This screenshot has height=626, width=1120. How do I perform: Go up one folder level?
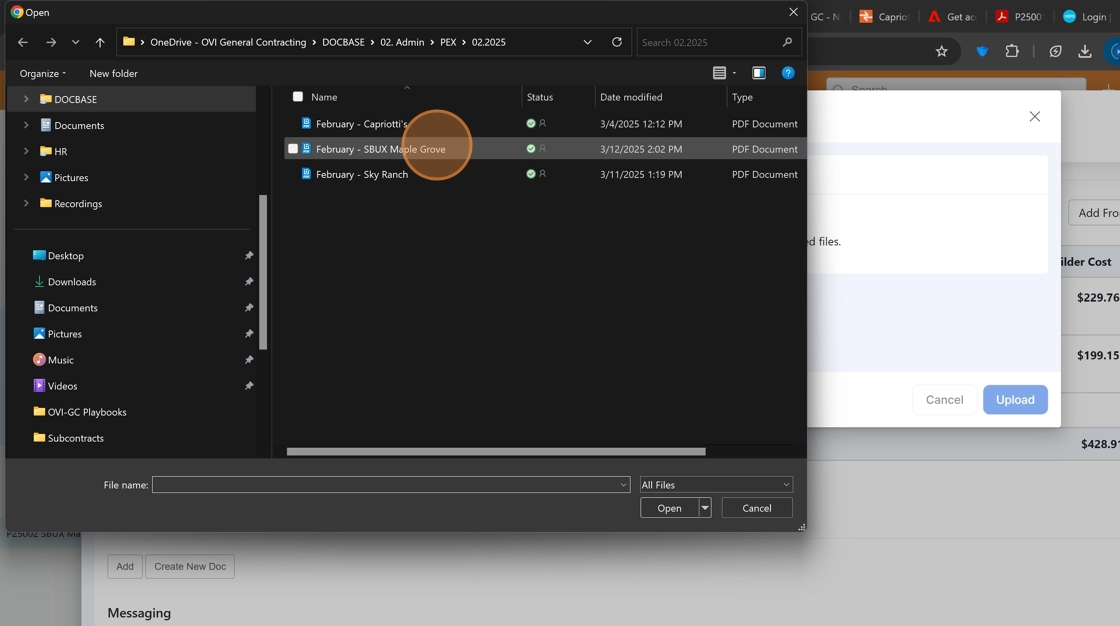[100, 42]
